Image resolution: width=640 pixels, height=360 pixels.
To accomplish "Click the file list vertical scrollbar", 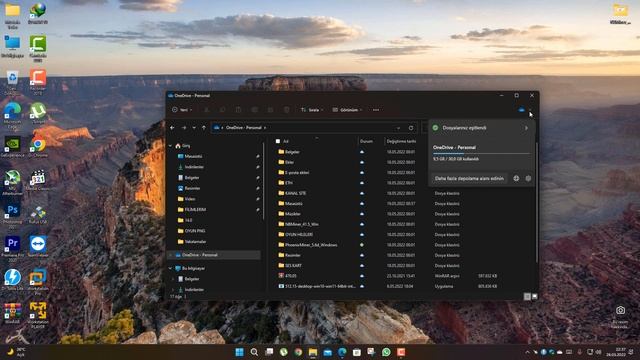I will tap(537, 202).
